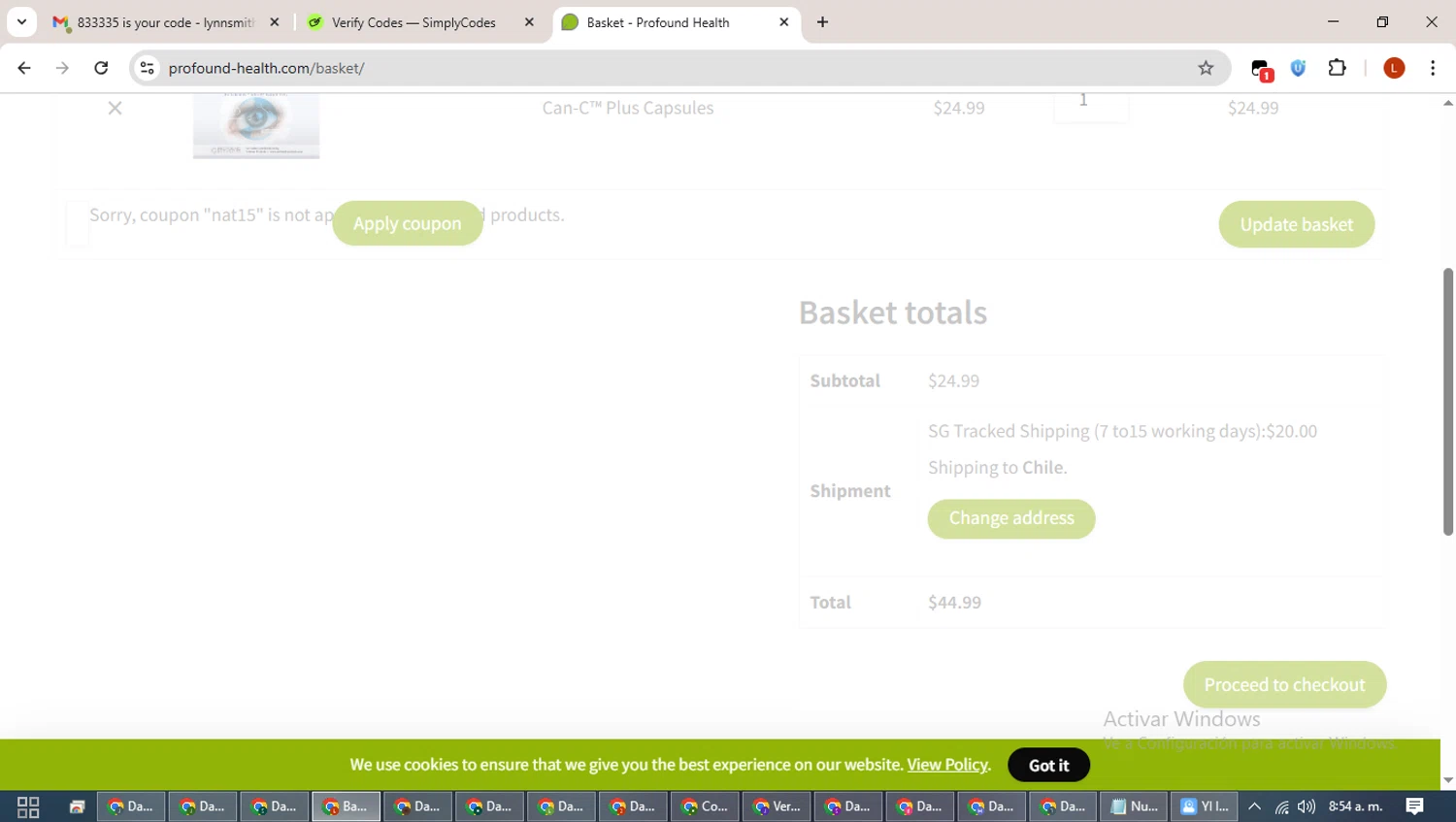Screen dimensions: 1456x822
Task: Click the Update basket button
Action: click(x=1297, y=224)
